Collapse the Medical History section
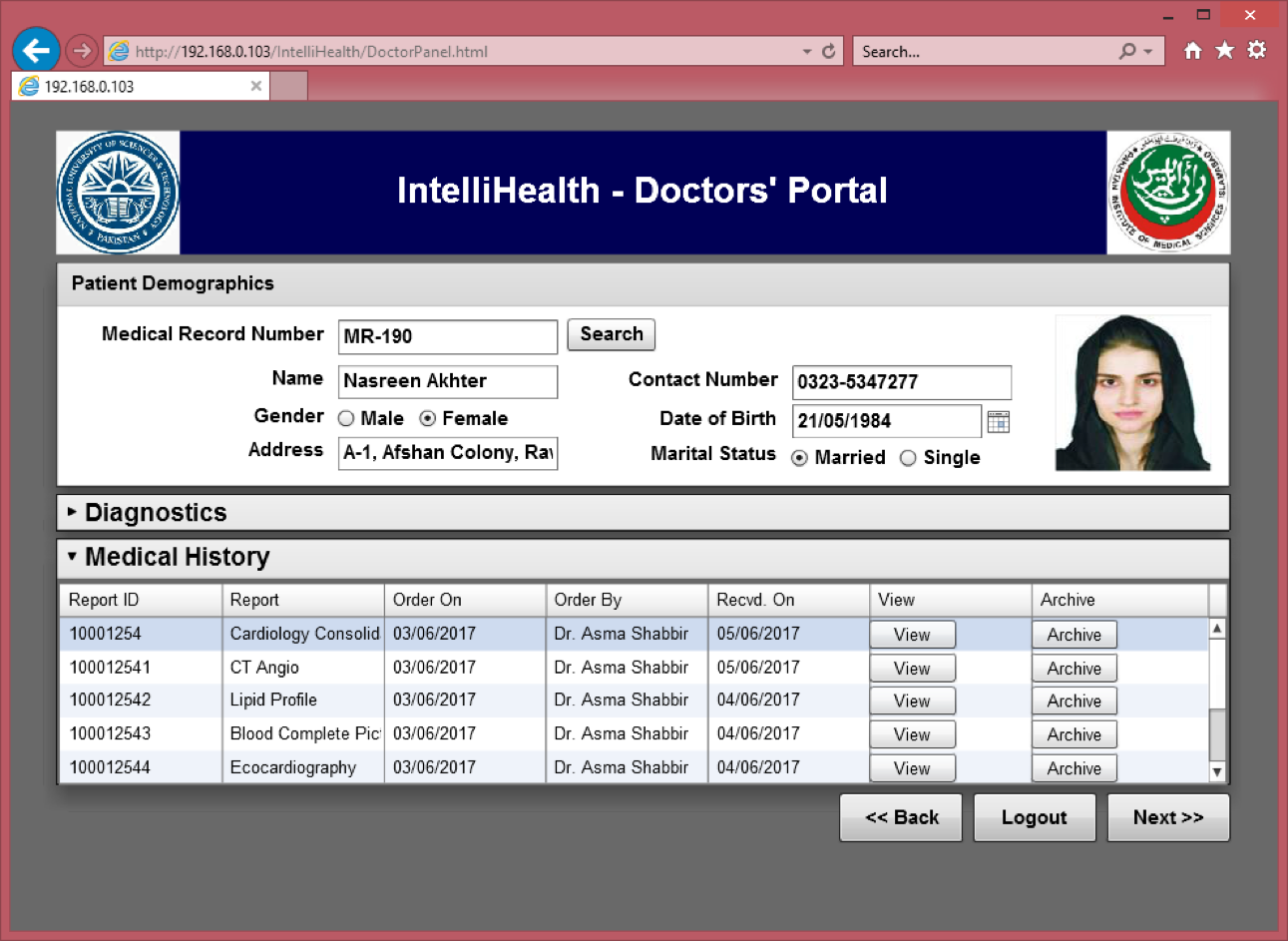The height and width of the screenshot is (941, 1288). [72, 556]
